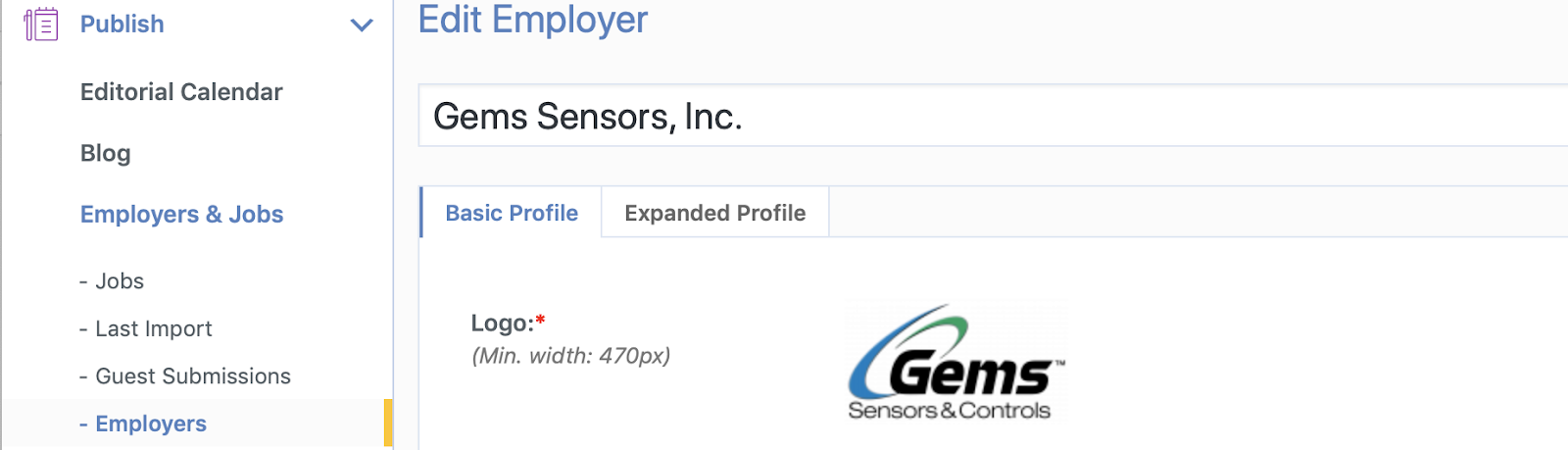Click the Edit Employer page heading
This screenshot has height=450, width=1568.
[x=533, y=20]
